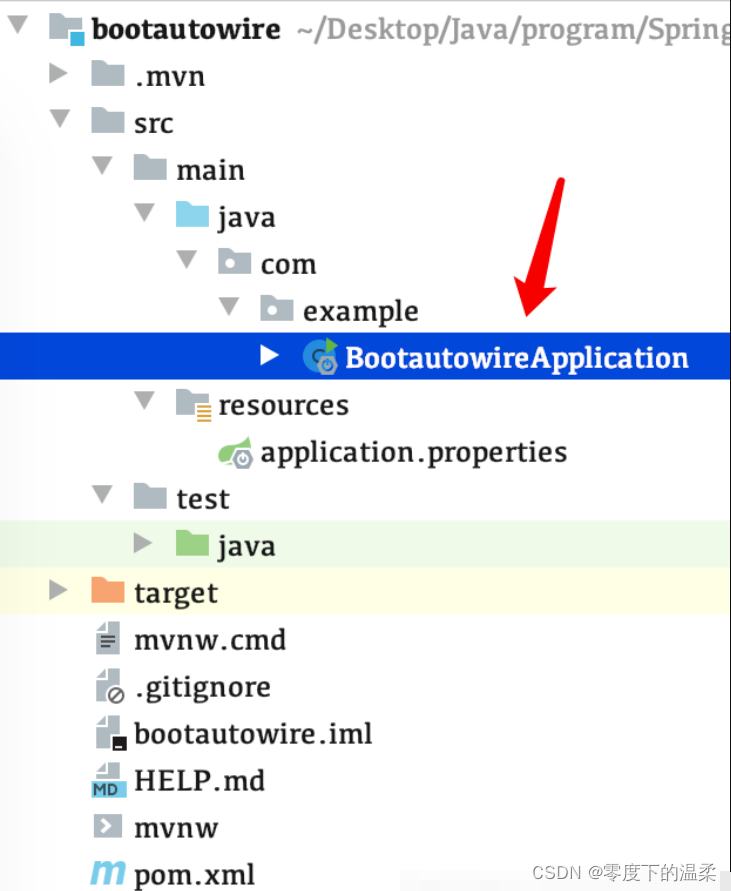This screenshot has height=891, width=731.
Task: Click the .mvn folder icon
Action: pyautogui.click(x=108, y=73)
